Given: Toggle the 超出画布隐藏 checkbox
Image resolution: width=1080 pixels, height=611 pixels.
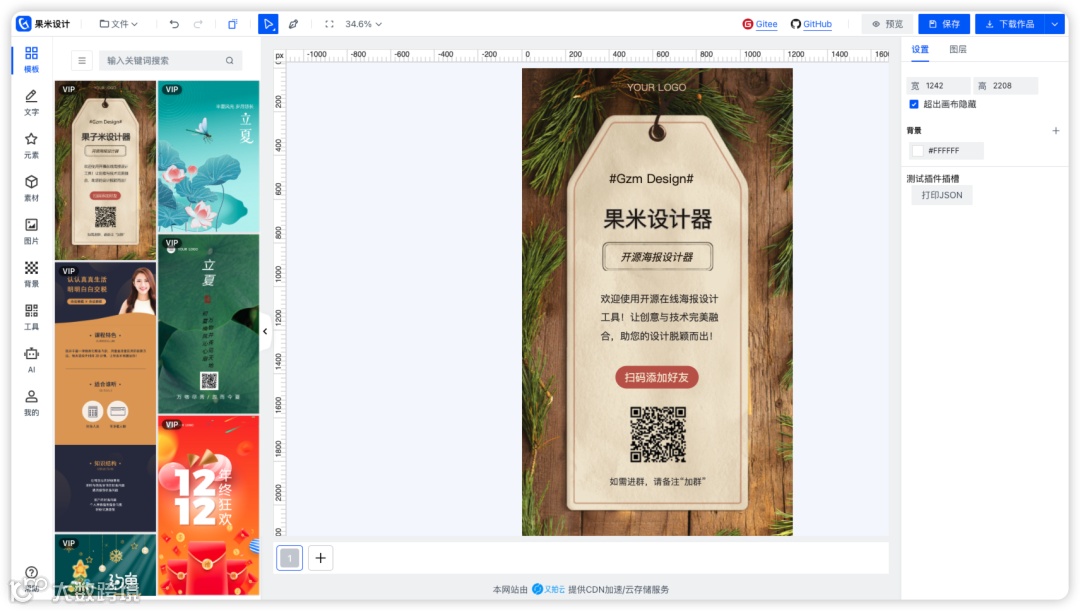Looking at the screenshot, I should pos(914,104).
